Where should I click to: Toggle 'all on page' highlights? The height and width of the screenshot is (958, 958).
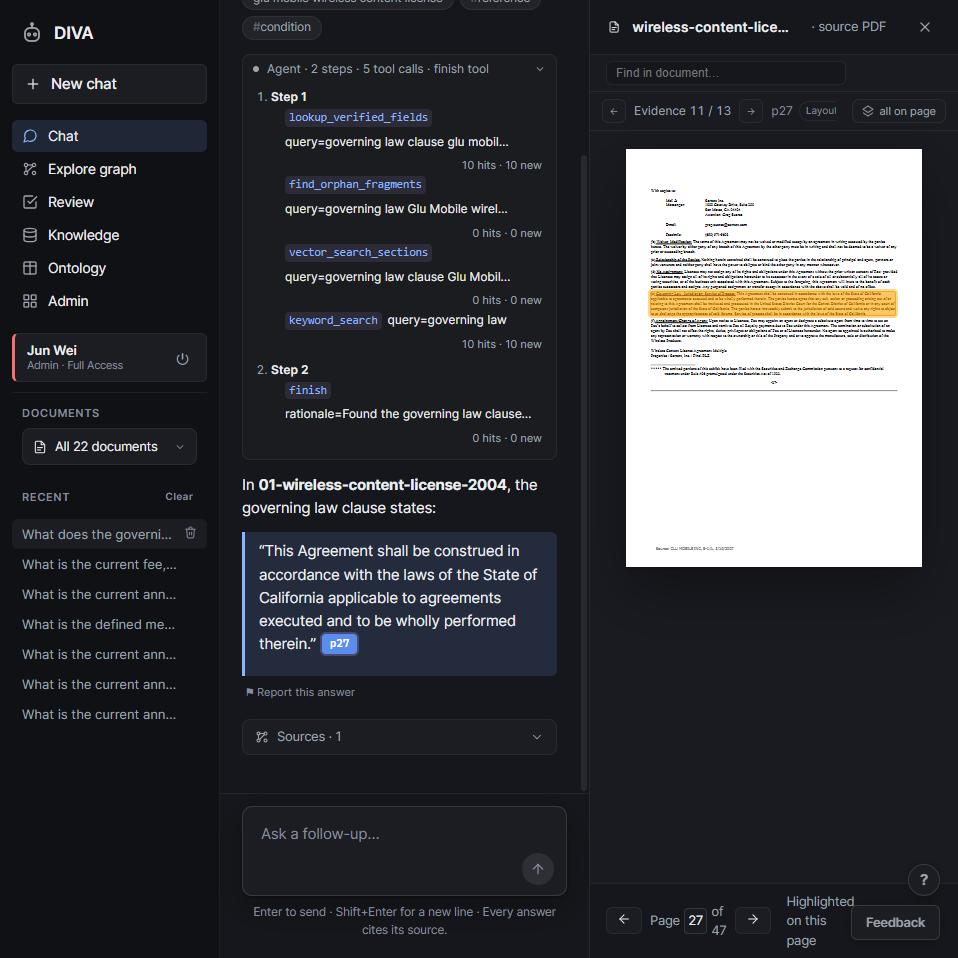point(899,111)
